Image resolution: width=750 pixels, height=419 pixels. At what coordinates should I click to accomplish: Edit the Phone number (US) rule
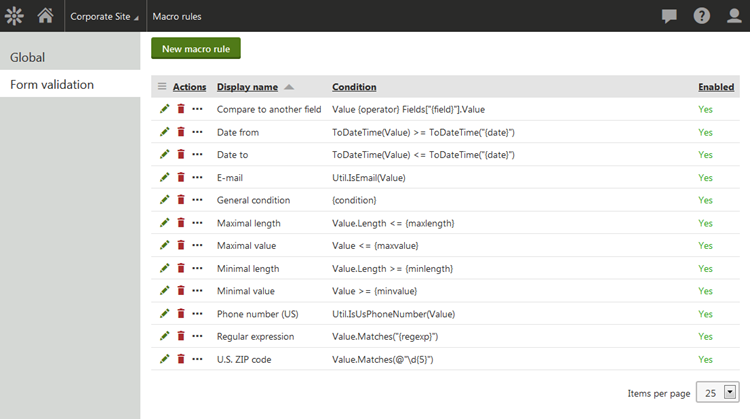point(165,313)
